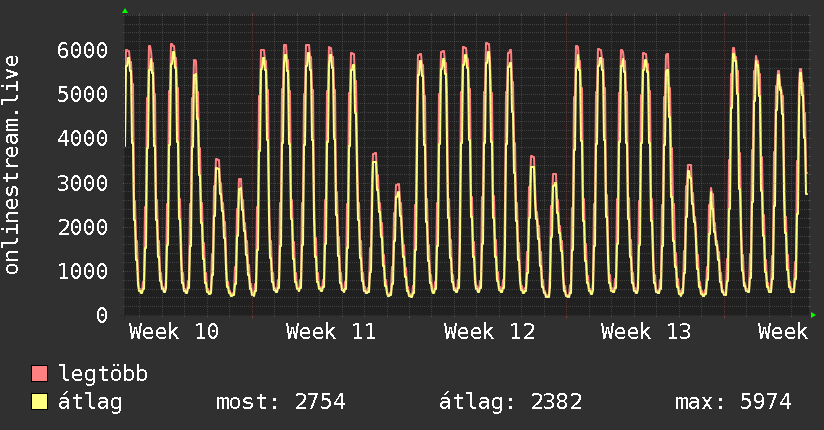
Task: Click the Week 11 axis label
Action: point(331,332)
